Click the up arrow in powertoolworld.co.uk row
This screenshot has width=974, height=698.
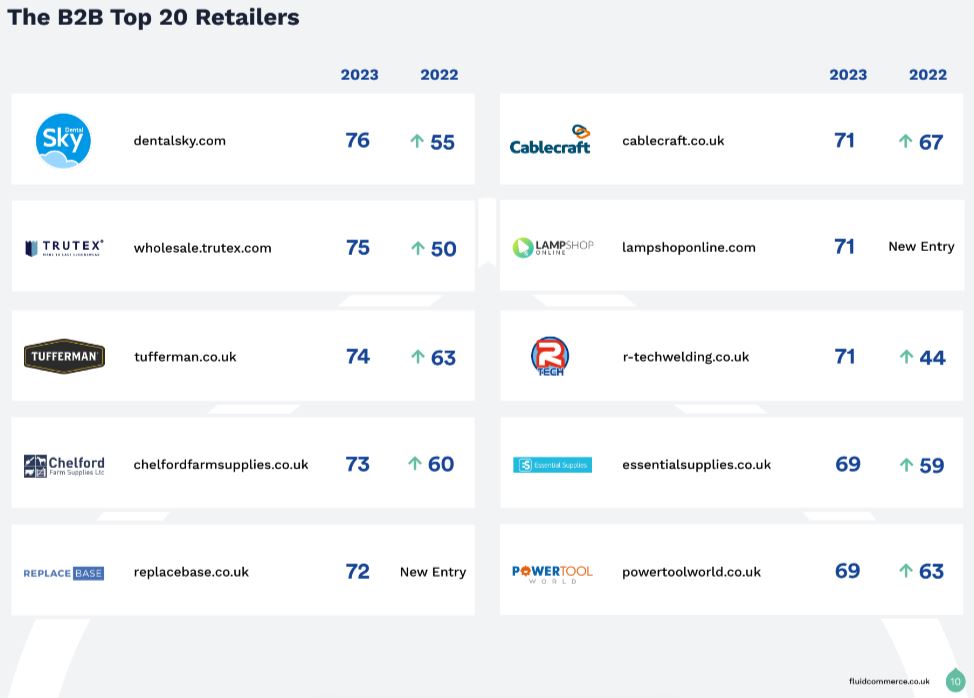point(906,571)
